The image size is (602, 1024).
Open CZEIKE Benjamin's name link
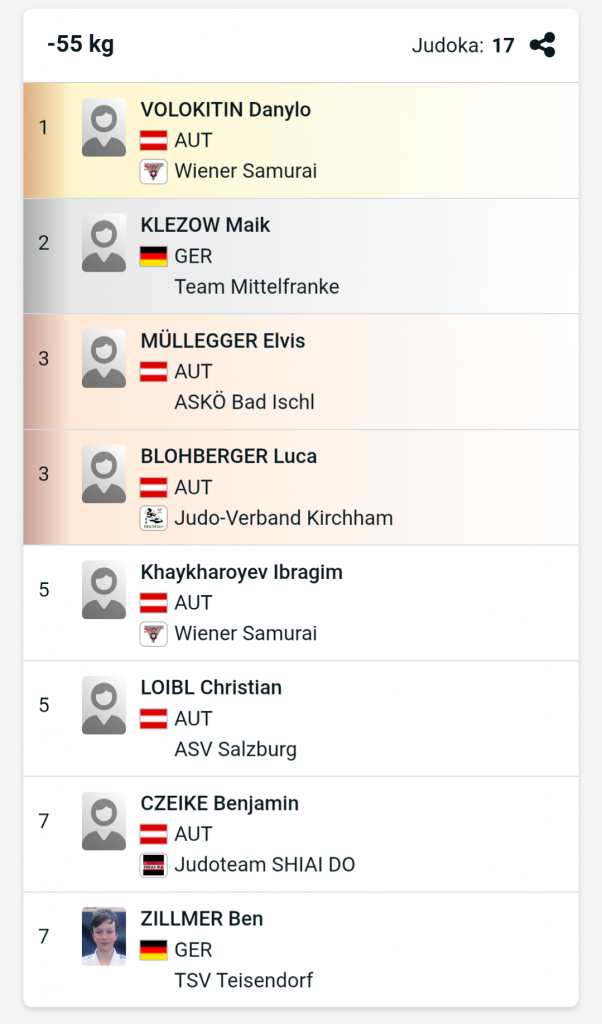click(219, 803)
